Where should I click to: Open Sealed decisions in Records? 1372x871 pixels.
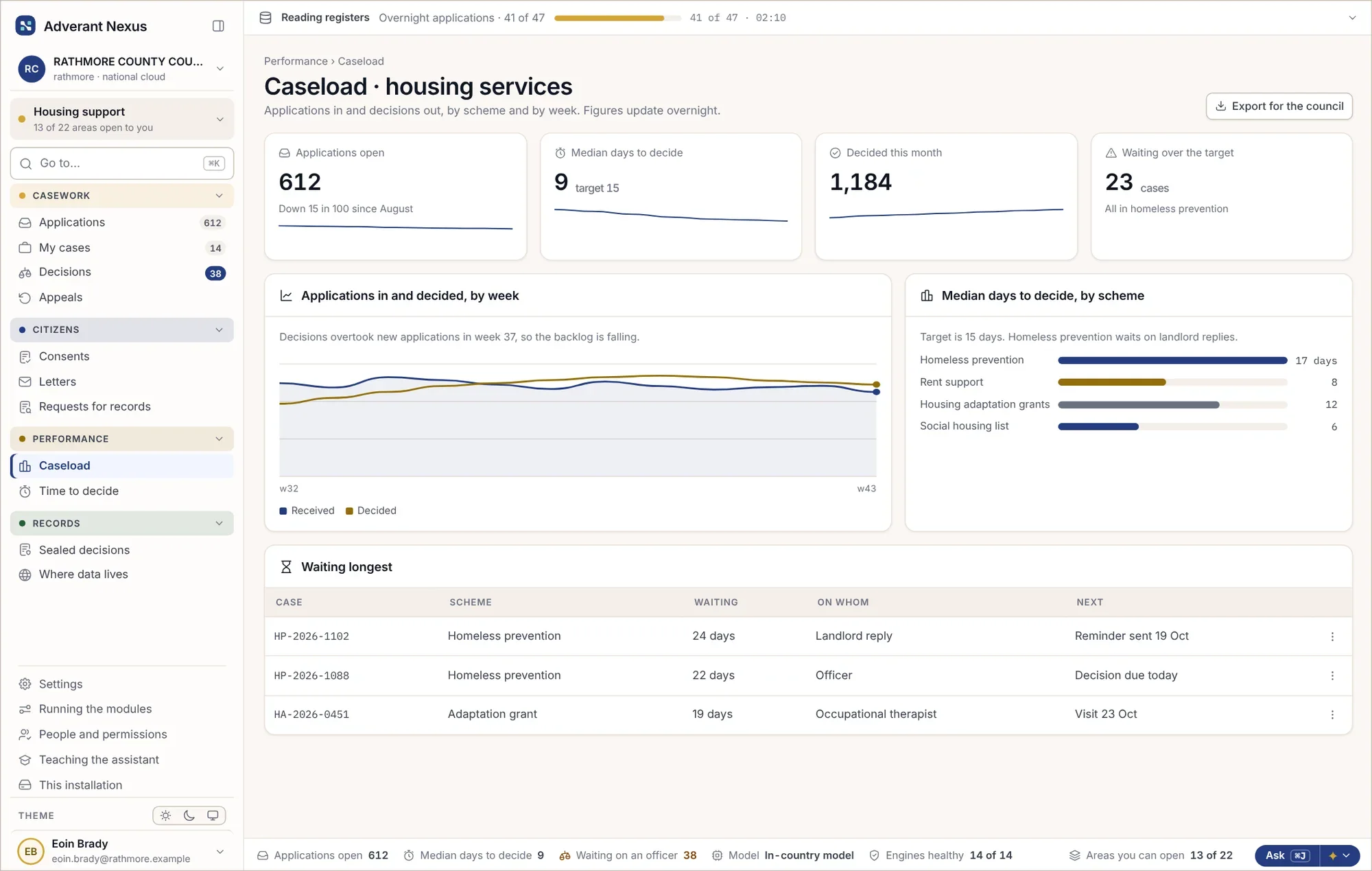point(122,550)
